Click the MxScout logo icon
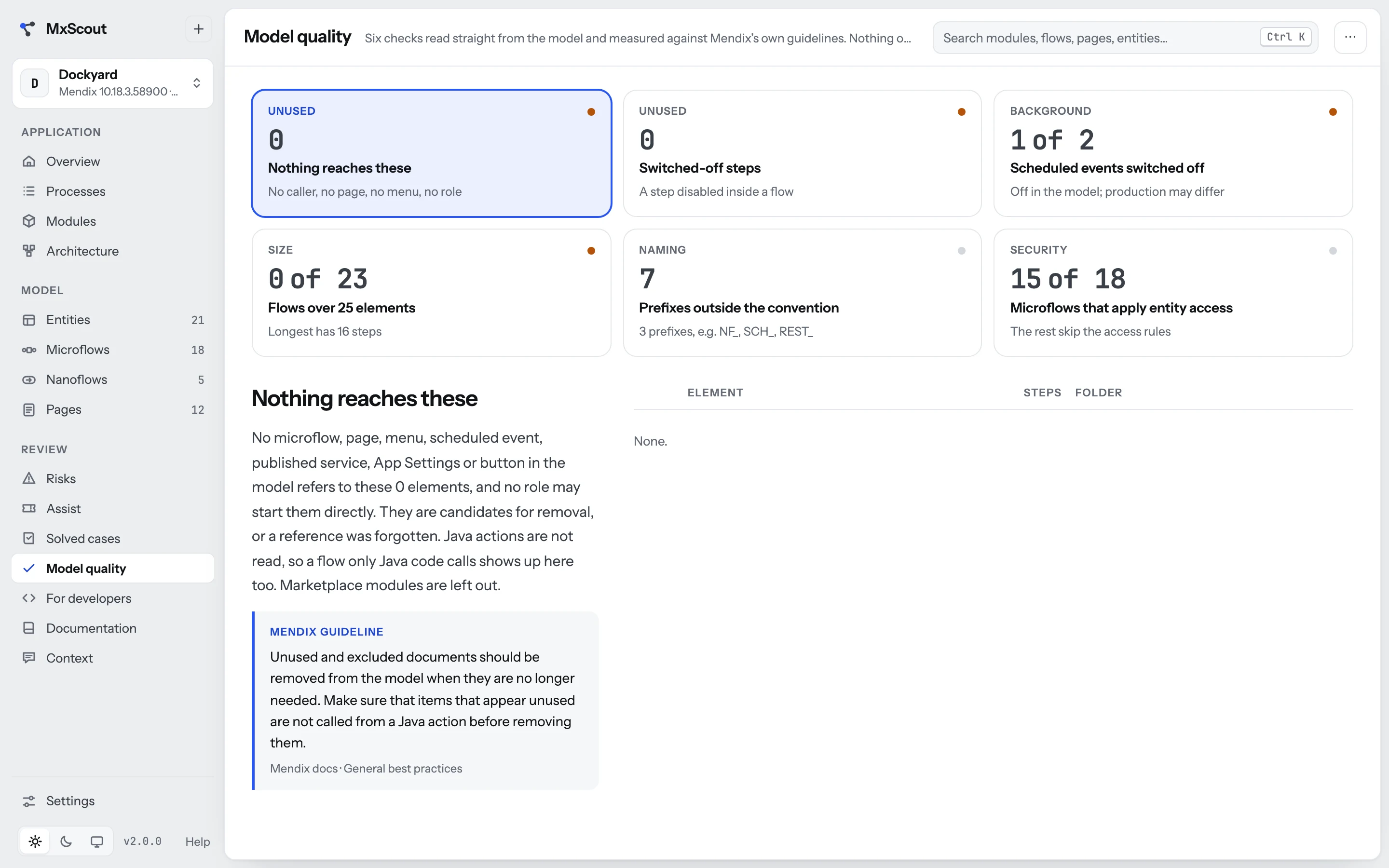Viewport: 1389px width, 868px height. tap(27, 29)
